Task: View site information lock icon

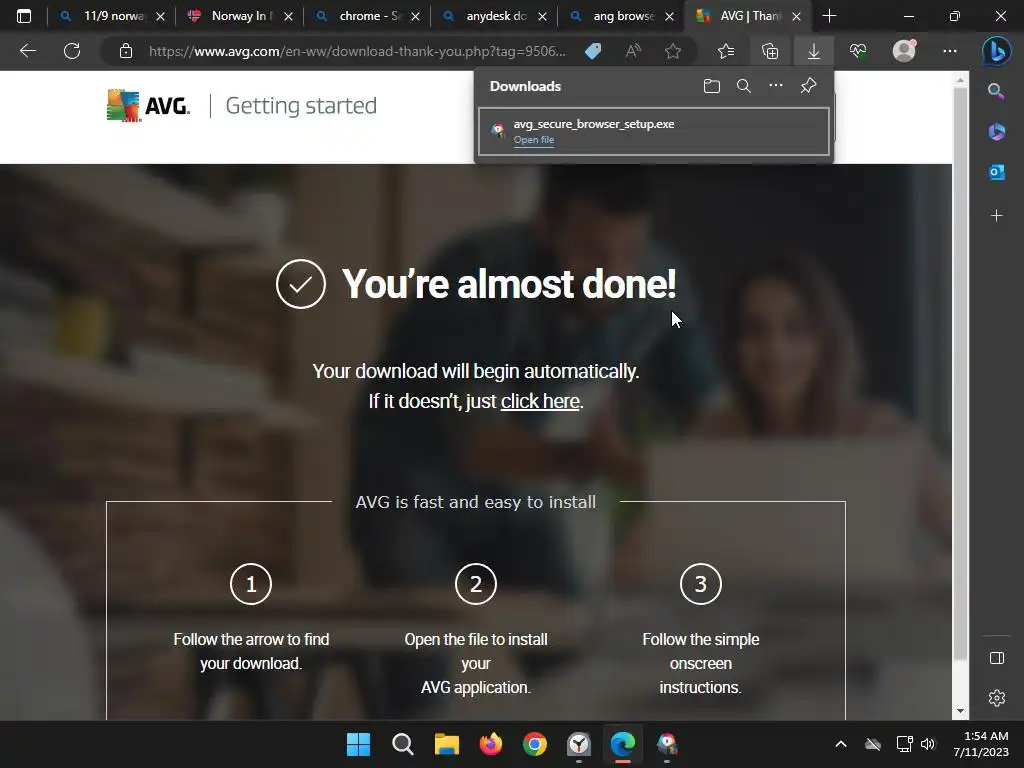Action: click(126, 51)
